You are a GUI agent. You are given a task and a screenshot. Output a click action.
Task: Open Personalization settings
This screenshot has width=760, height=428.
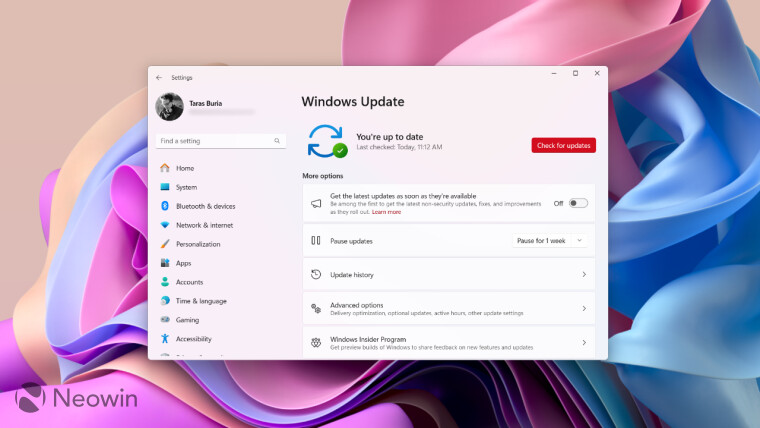tap(198, 244)
